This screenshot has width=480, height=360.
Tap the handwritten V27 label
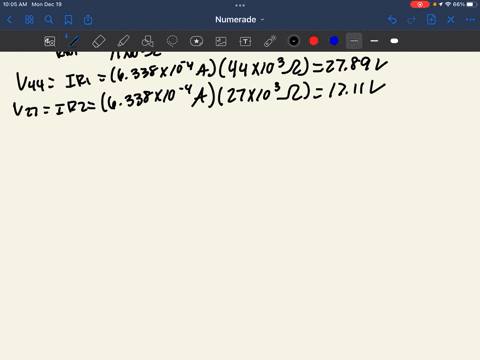coord(26,109)
